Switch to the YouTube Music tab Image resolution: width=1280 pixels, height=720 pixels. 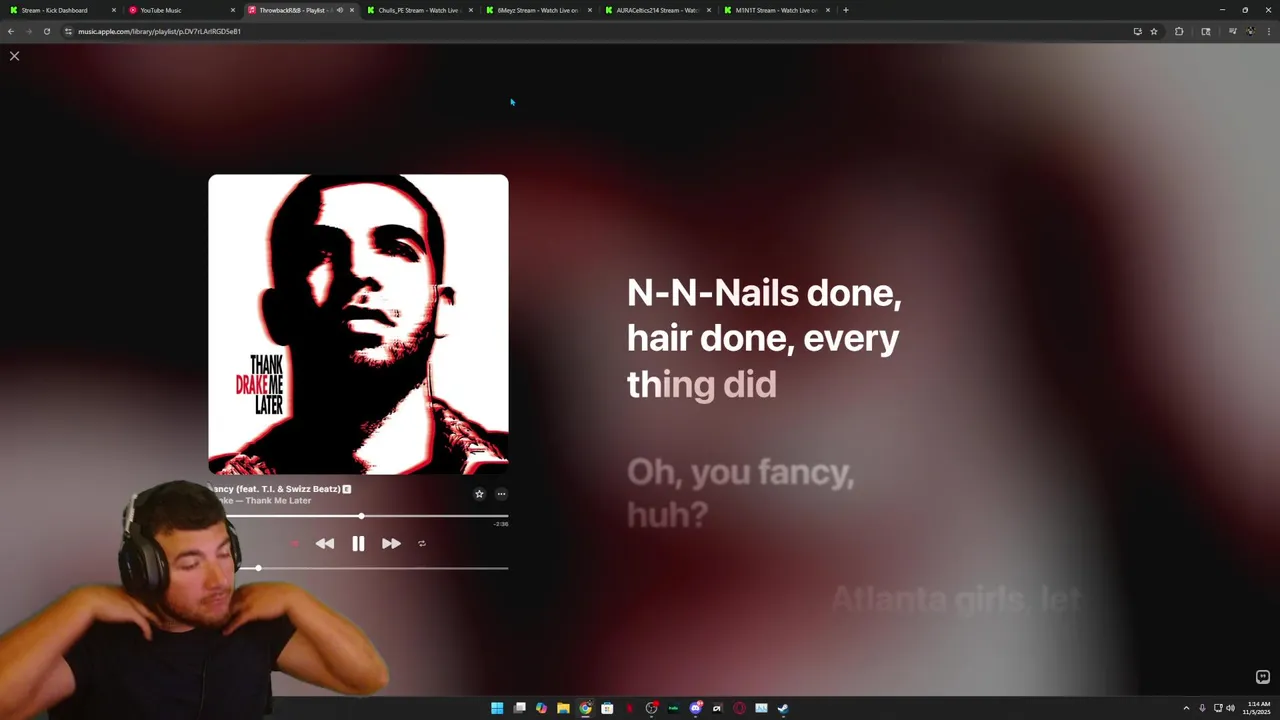pyautogui.click(x=180, y=10)
